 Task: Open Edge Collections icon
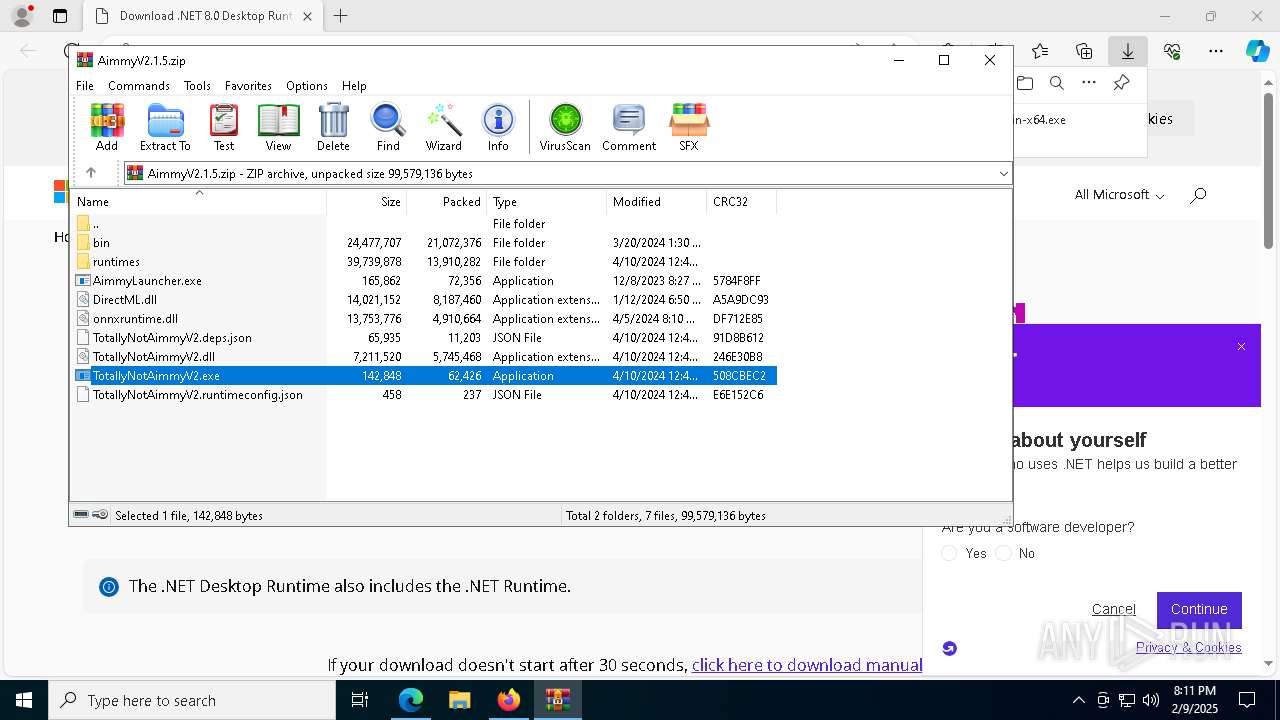[1084, 51]
